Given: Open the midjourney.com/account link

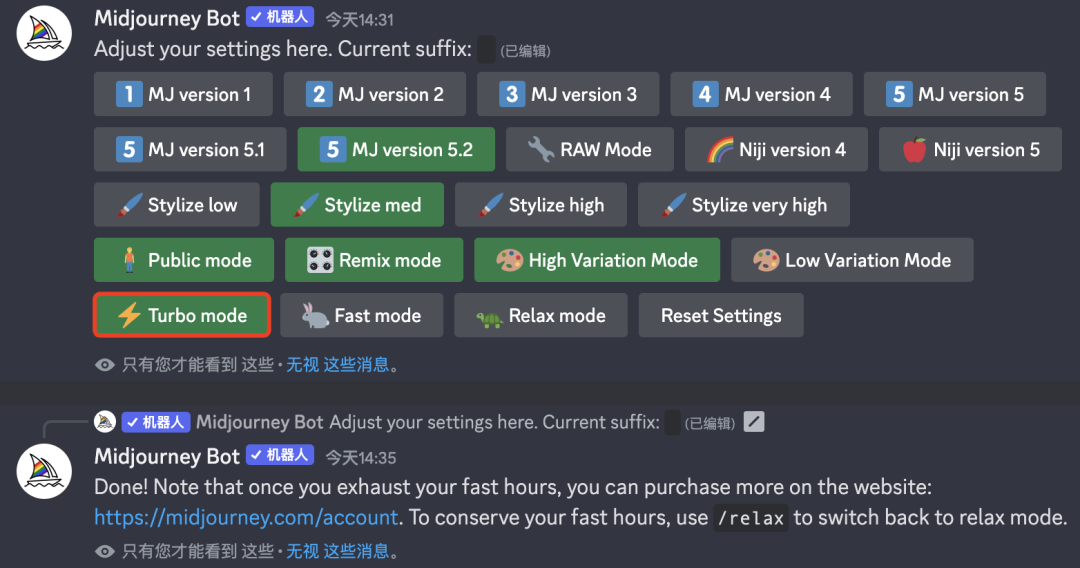Looking at the screenshot, I should (246, 517).
